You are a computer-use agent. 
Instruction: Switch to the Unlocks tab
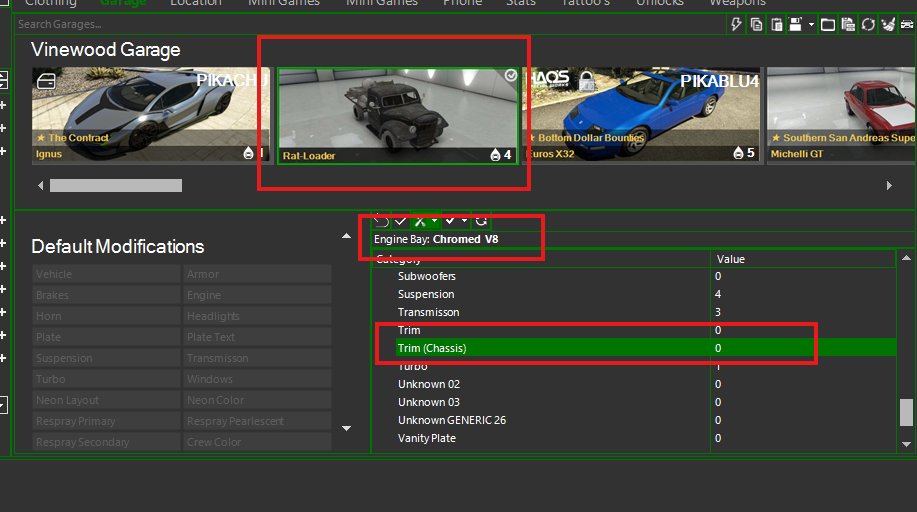pyautogui.click(x=660, y=3)
